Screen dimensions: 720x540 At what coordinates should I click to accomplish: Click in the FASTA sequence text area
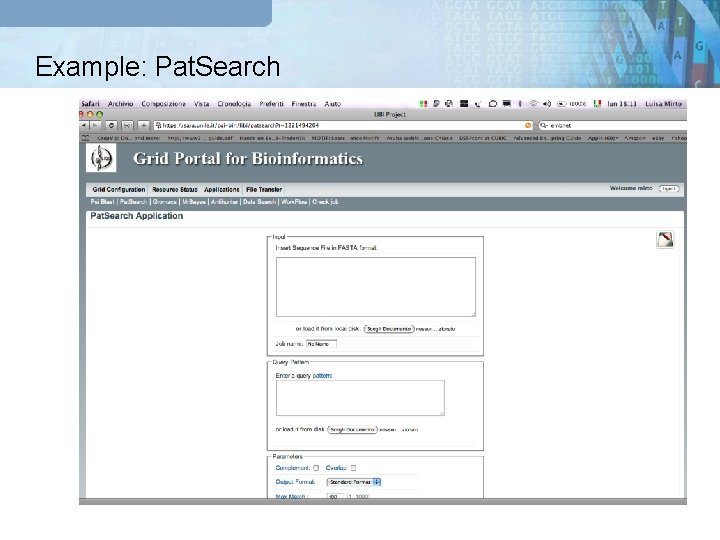click(x=376, y=287)
